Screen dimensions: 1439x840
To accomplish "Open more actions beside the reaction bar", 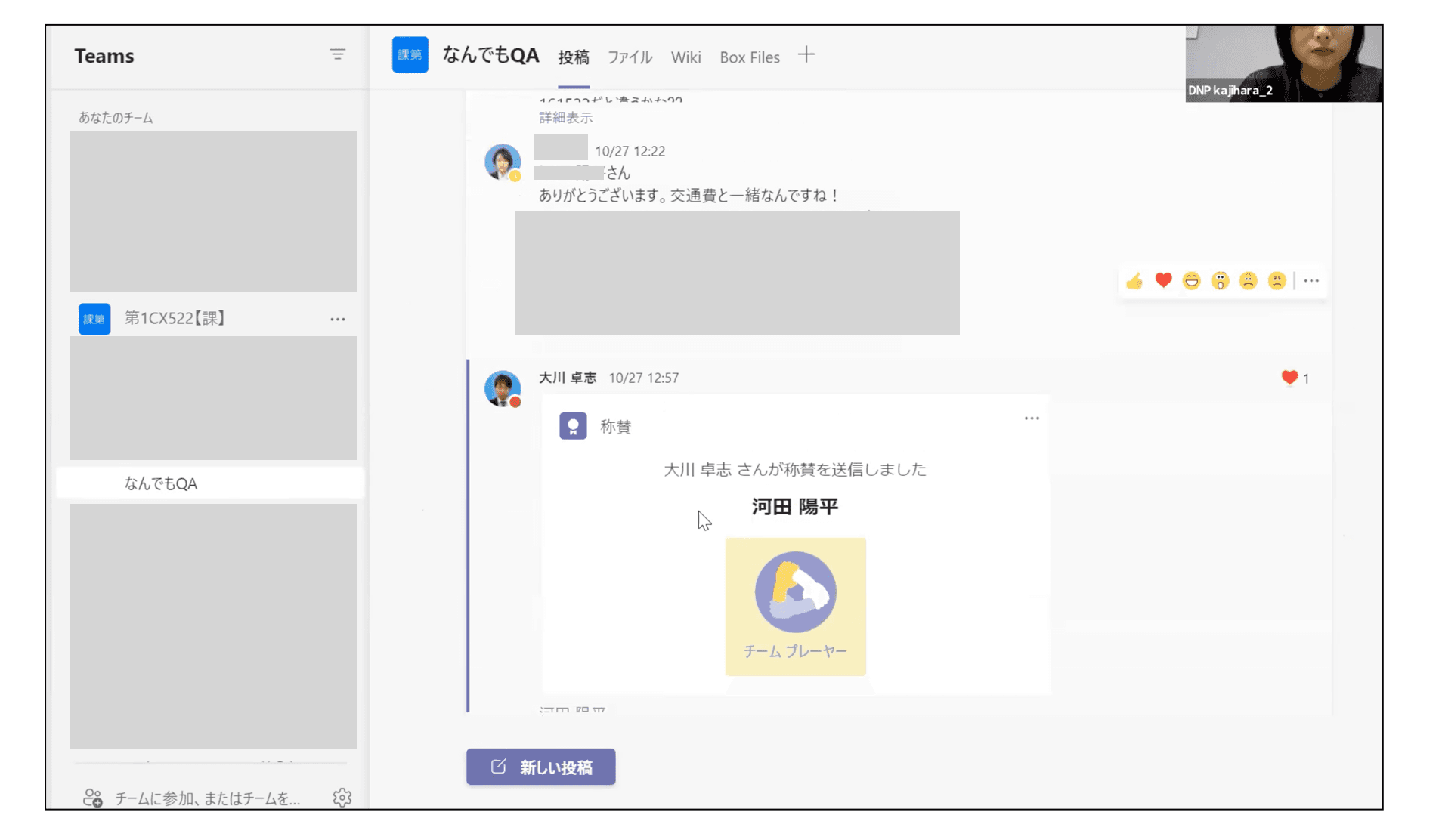I will tap(1311, 281).
